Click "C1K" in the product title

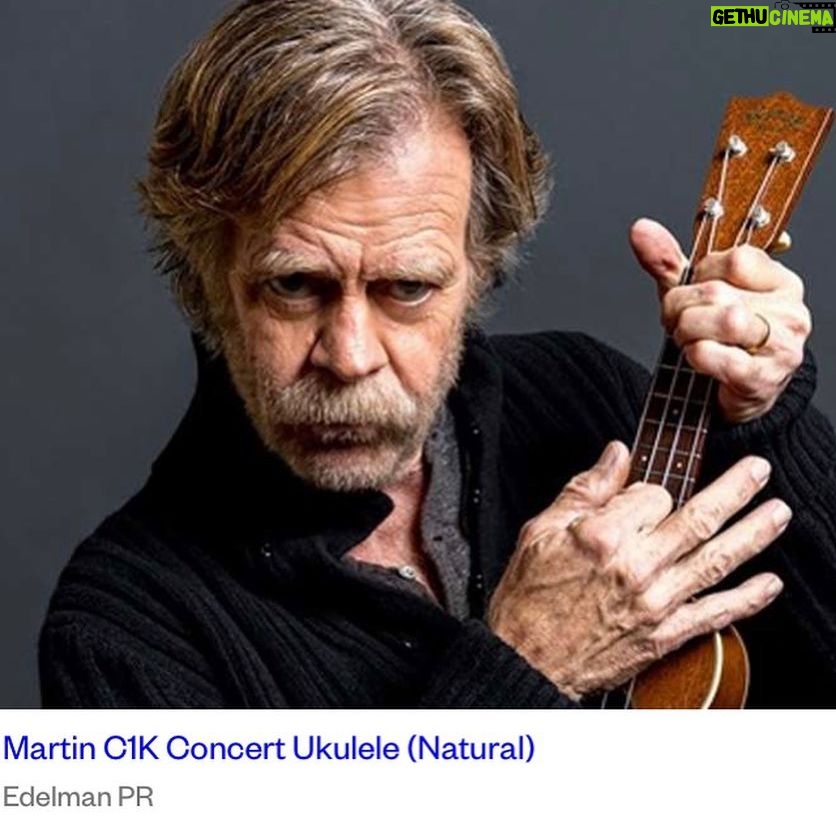(131, 748)
